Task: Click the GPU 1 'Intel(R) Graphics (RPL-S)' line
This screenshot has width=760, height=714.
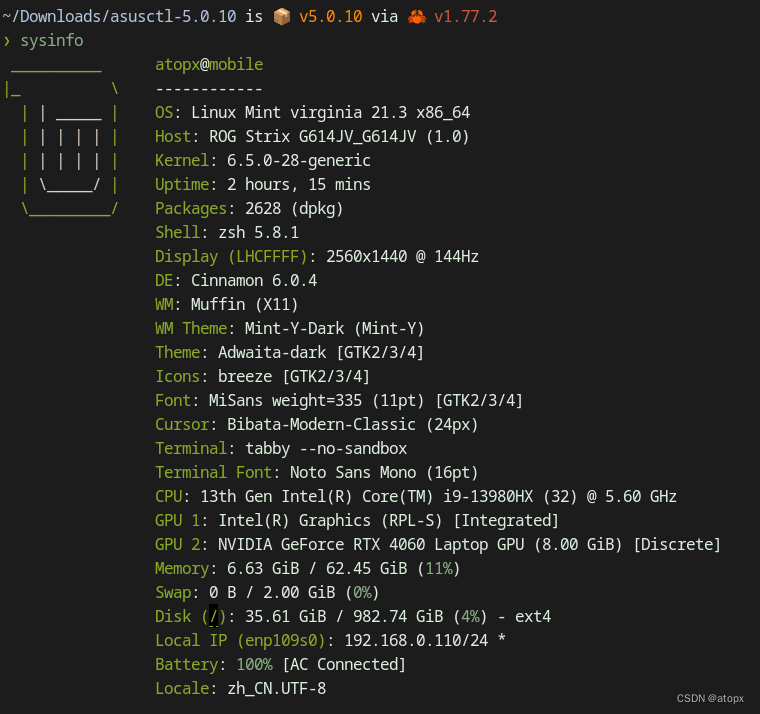Action: [x=357, y=521]
